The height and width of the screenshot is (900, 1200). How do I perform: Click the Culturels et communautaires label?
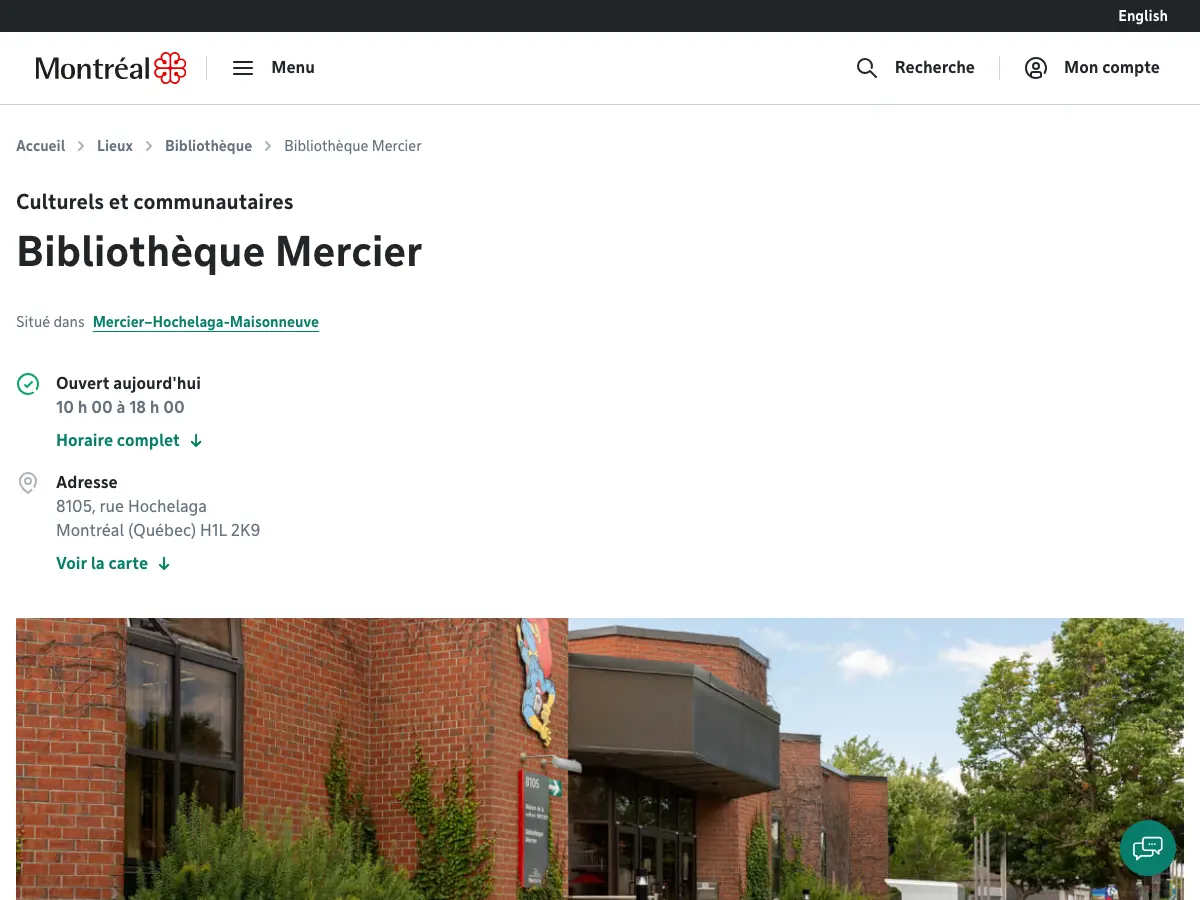[155, 202]
